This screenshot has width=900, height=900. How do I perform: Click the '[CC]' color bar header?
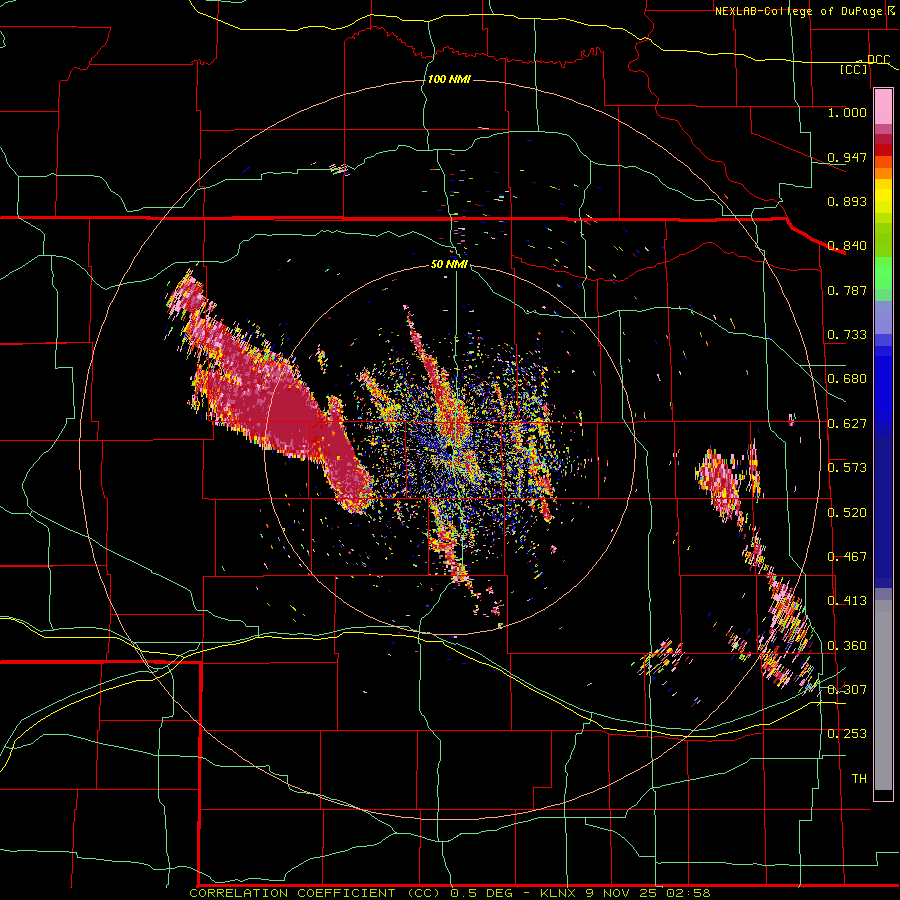coord(854,69)
